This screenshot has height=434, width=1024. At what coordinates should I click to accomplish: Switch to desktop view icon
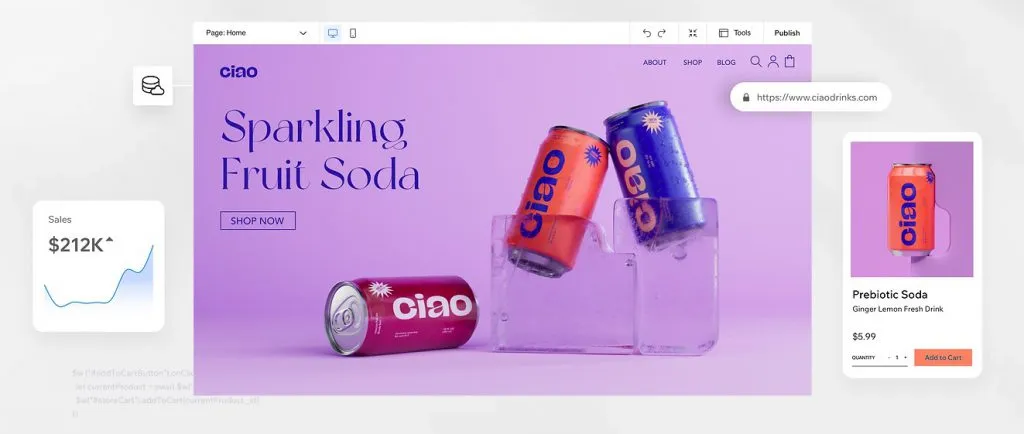(x=333, y=33)
